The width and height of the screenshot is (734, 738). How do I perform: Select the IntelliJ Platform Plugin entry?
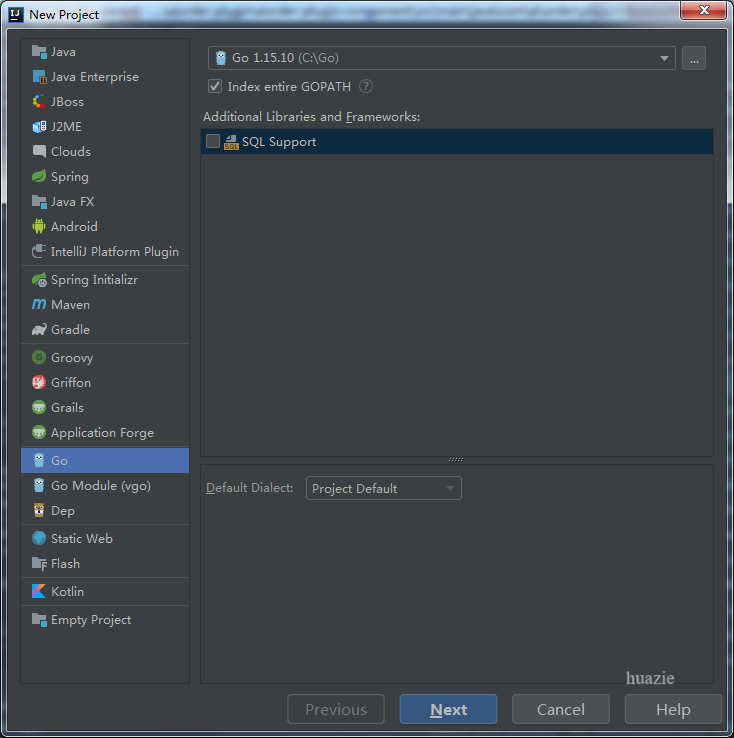(x=105, y=251)
